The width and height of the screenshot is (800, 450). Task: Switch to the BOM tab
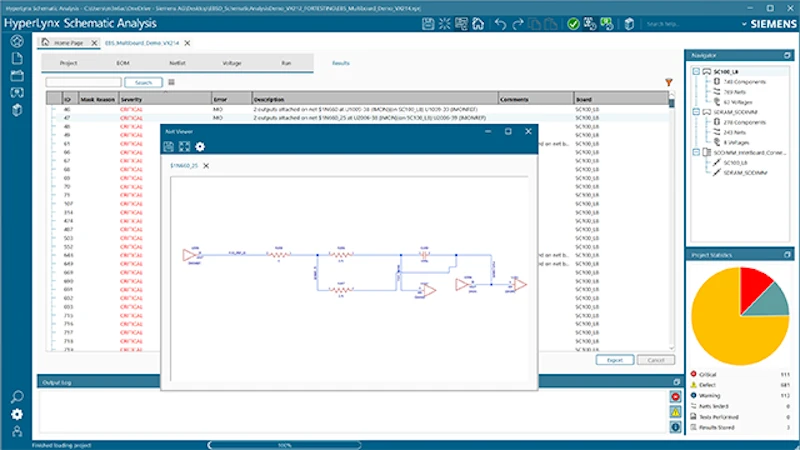(x=123, y=63)
